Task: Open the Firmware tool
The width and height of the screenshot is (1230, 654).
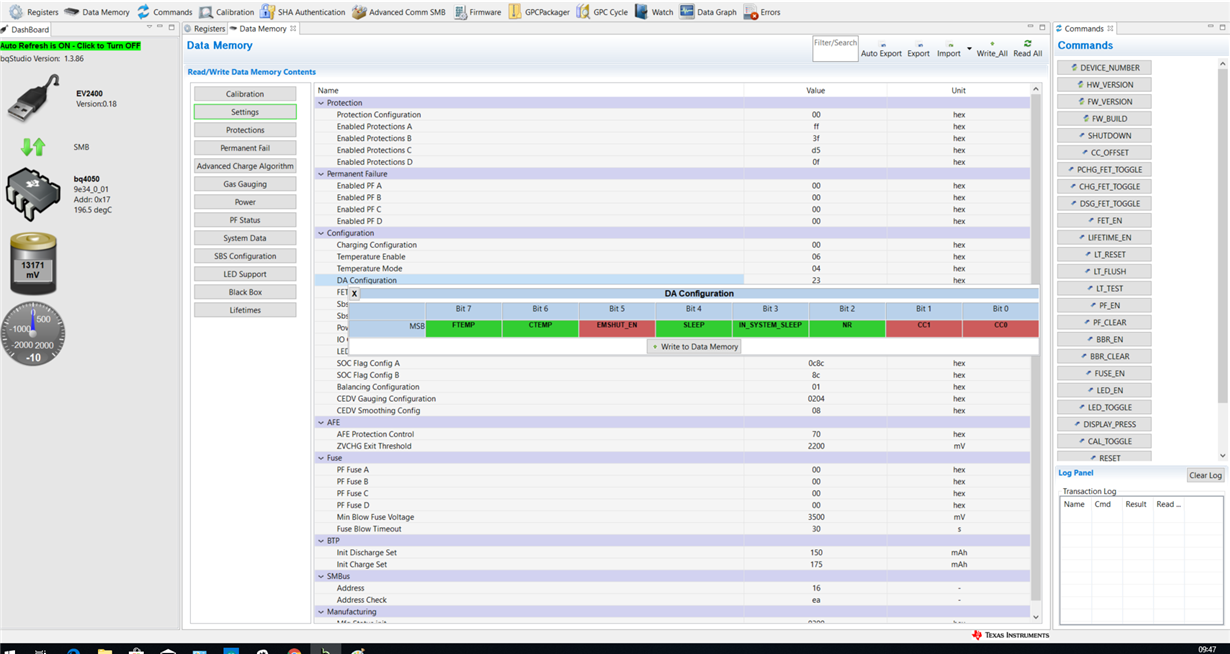Action: (477, 12)
